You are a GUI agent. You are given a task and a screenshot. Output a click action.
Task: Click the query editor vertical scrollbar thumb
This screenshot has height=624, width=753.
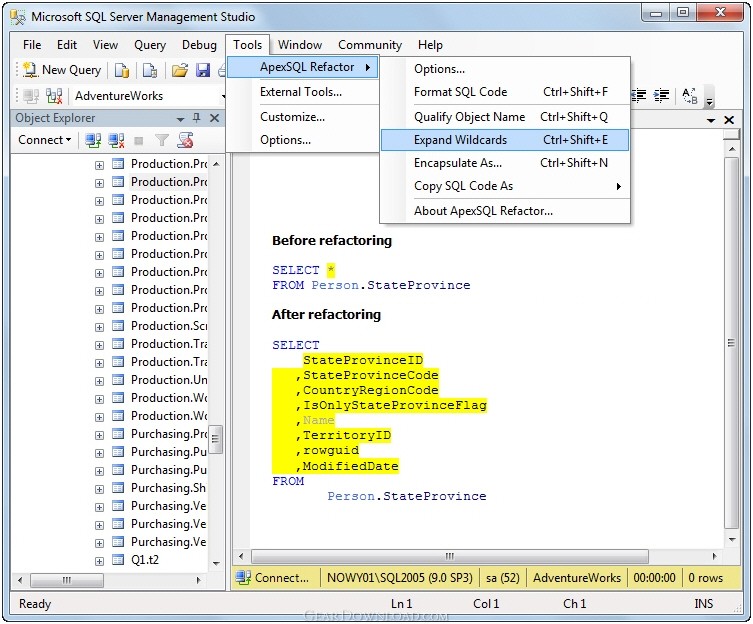(x=731, y=343)
